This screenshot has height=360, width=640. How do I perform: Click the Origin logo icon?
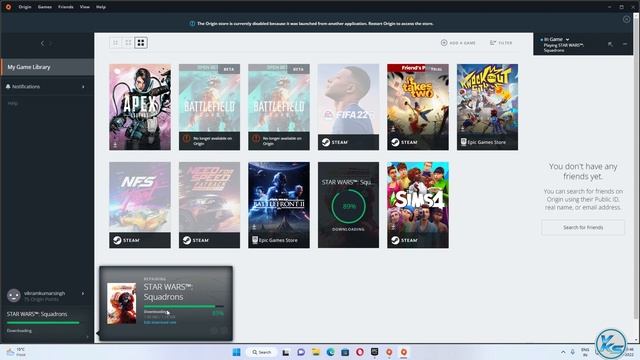(8, 7)
